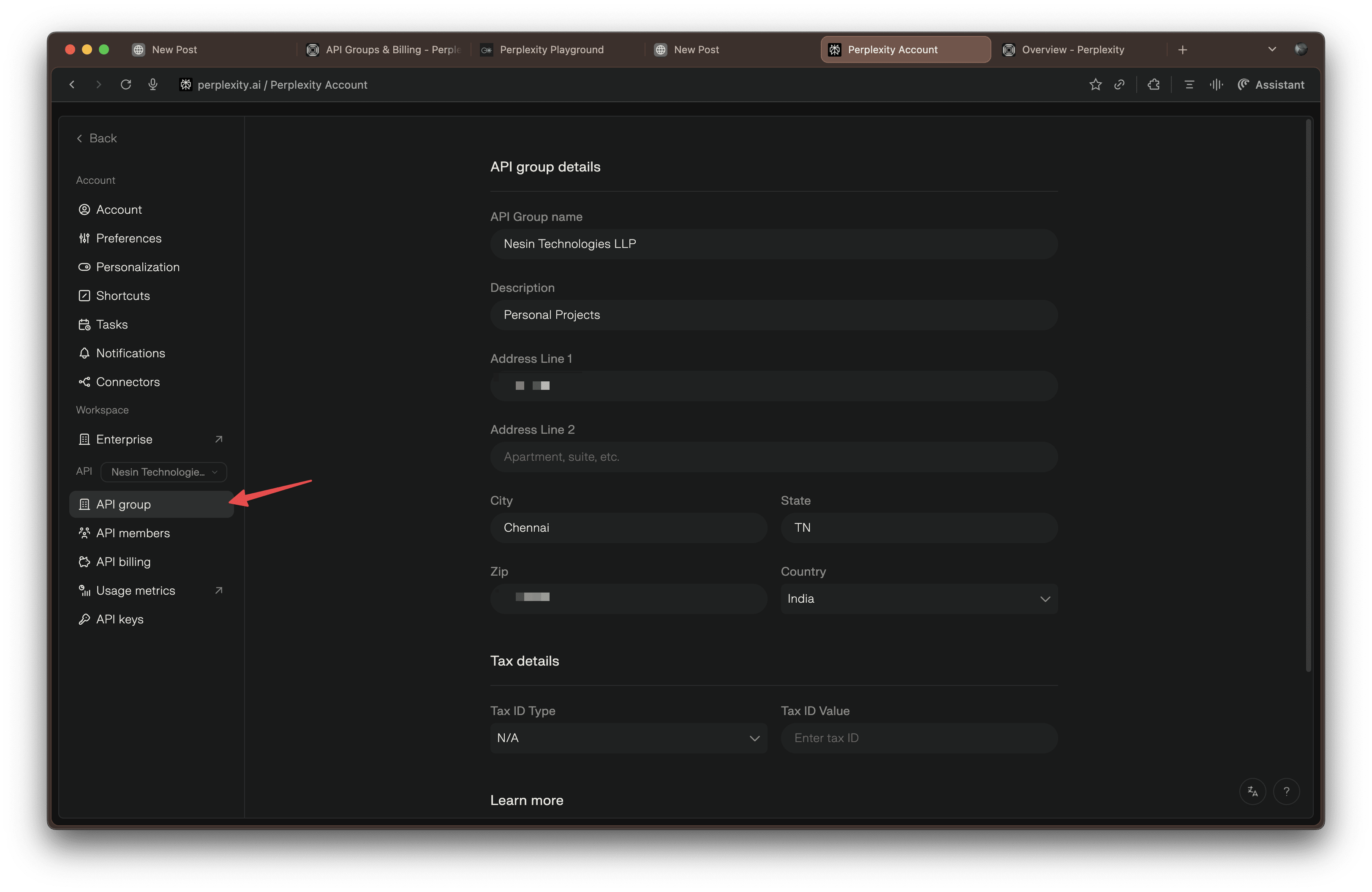
Task: Click the voice waveform icon in the toolbar
Action: tap(1217, 85)
